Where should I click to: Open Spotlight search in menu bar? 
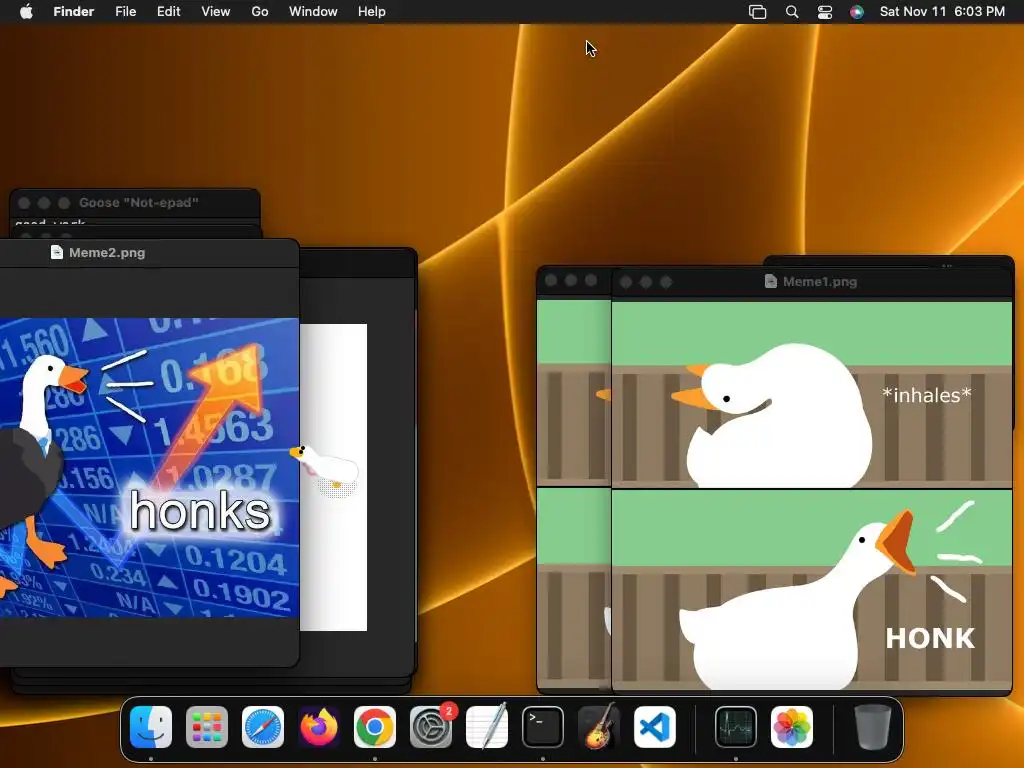tap(792, 12)
